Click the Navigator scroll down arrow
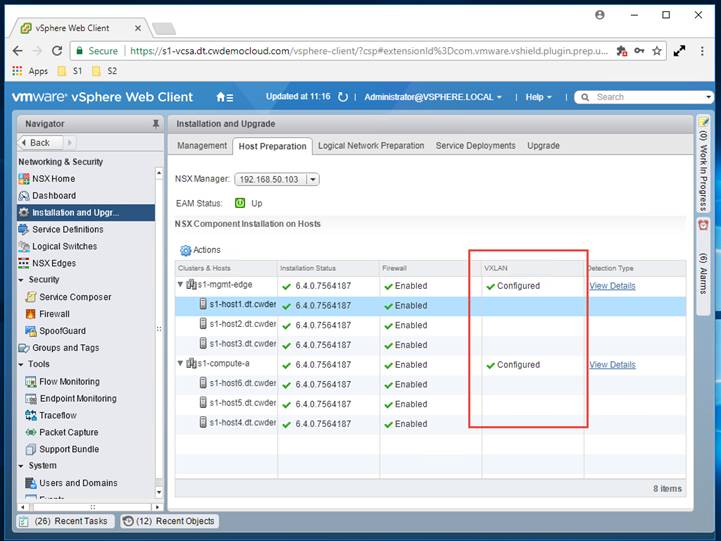 tap(159, 492)
